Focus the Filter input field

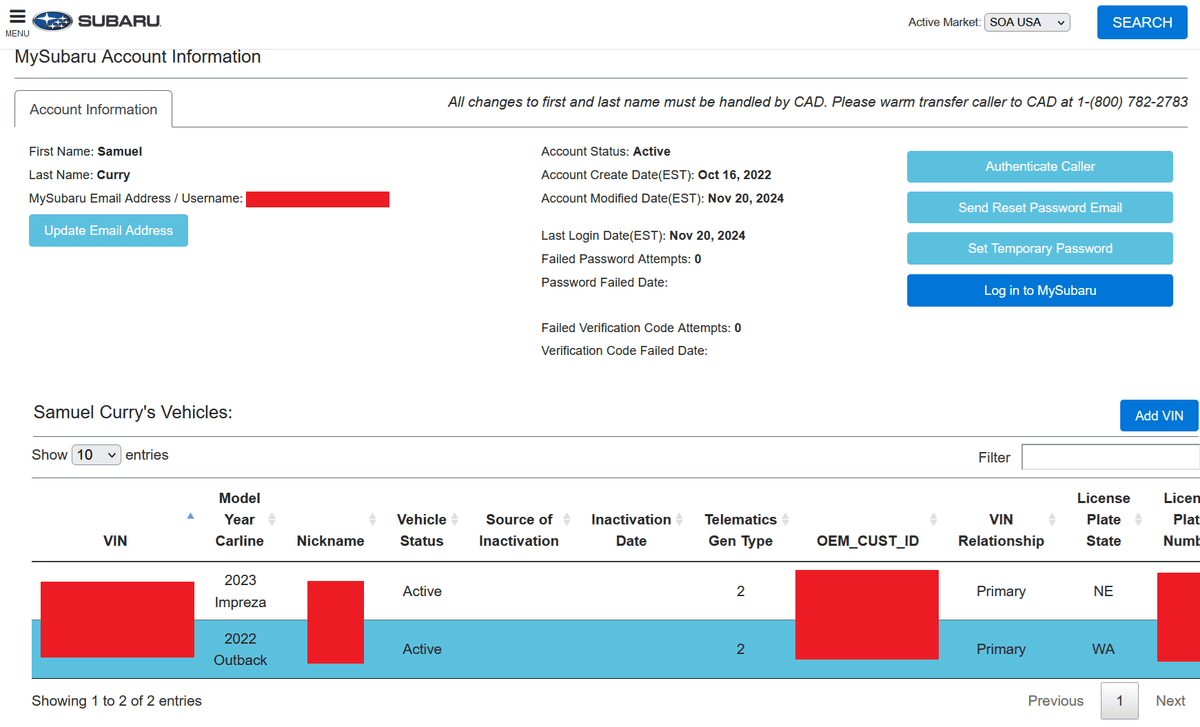1110,457
